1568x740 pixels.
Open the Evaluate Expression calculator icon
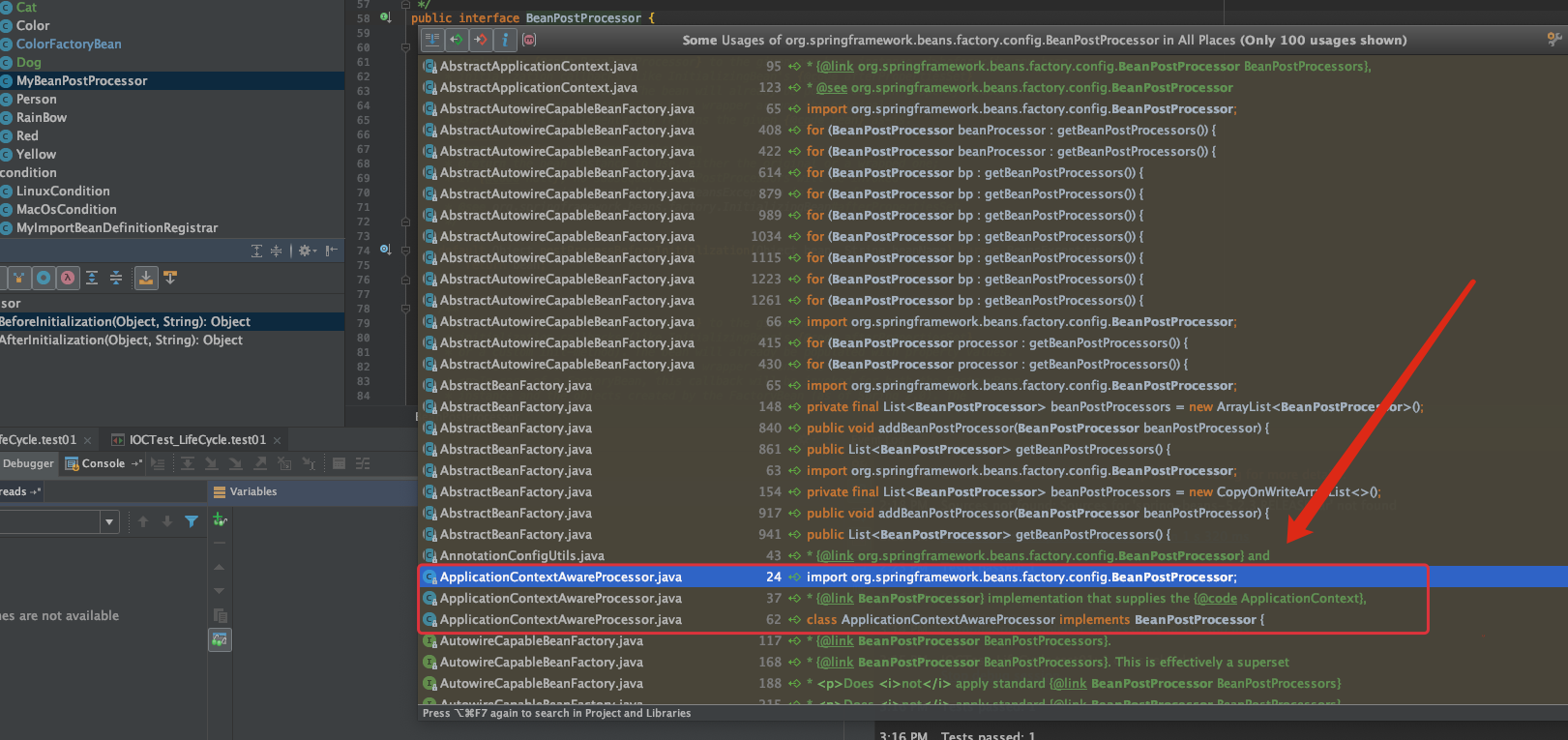point(339,463)
